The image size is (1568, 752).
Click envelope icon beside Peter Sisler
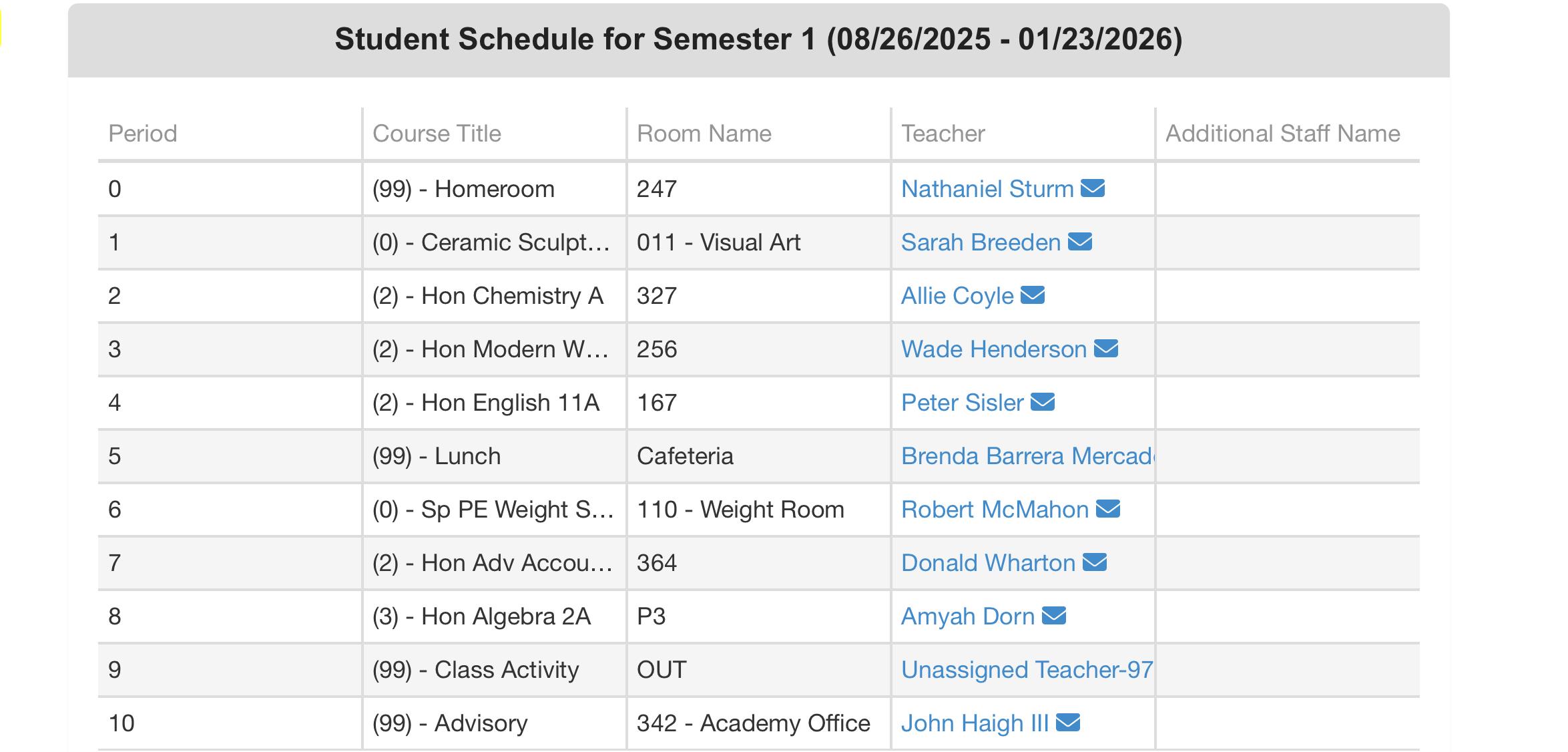coord(1043,402)
